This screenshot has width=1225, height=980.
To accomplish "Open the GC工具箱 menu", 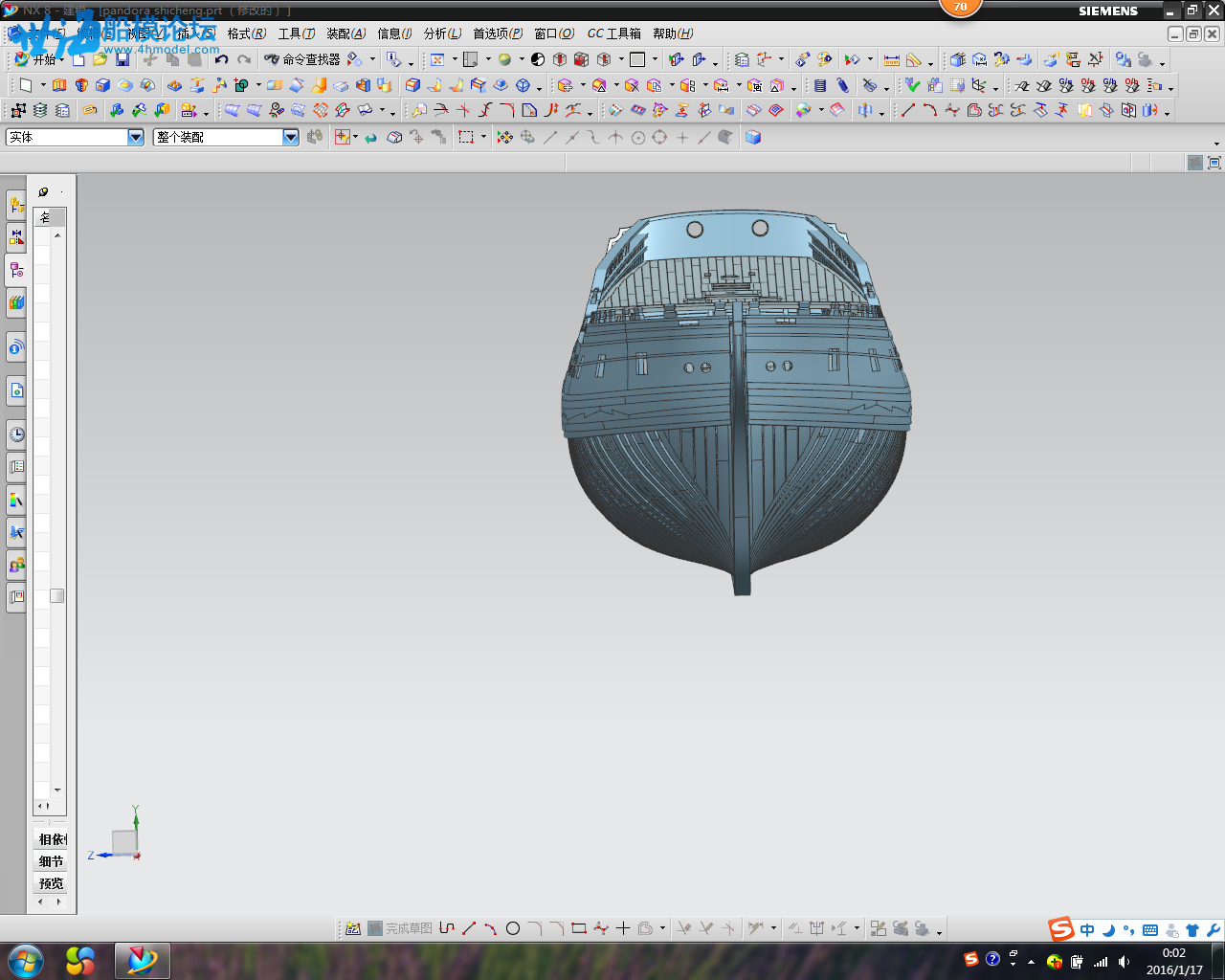I will 614,33.
